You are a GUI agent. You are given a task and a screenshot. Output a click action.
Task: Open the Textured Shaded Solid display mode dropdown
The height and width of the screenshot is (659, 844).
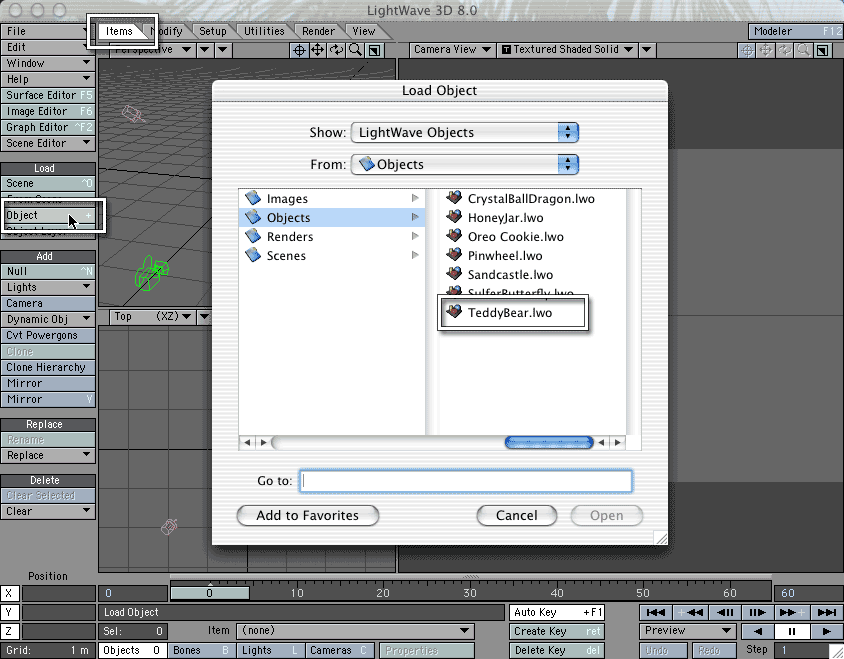567,50
